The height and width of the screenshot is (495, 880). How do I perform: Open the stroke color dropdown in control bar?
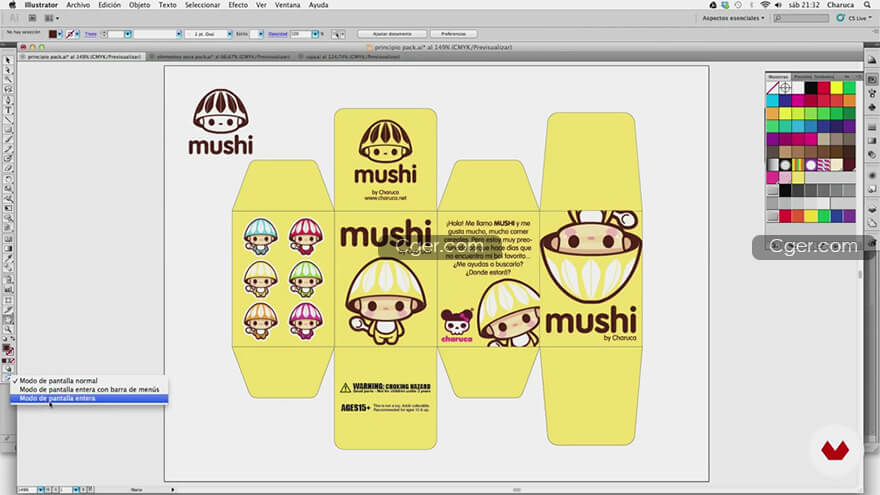click(77, 34)
